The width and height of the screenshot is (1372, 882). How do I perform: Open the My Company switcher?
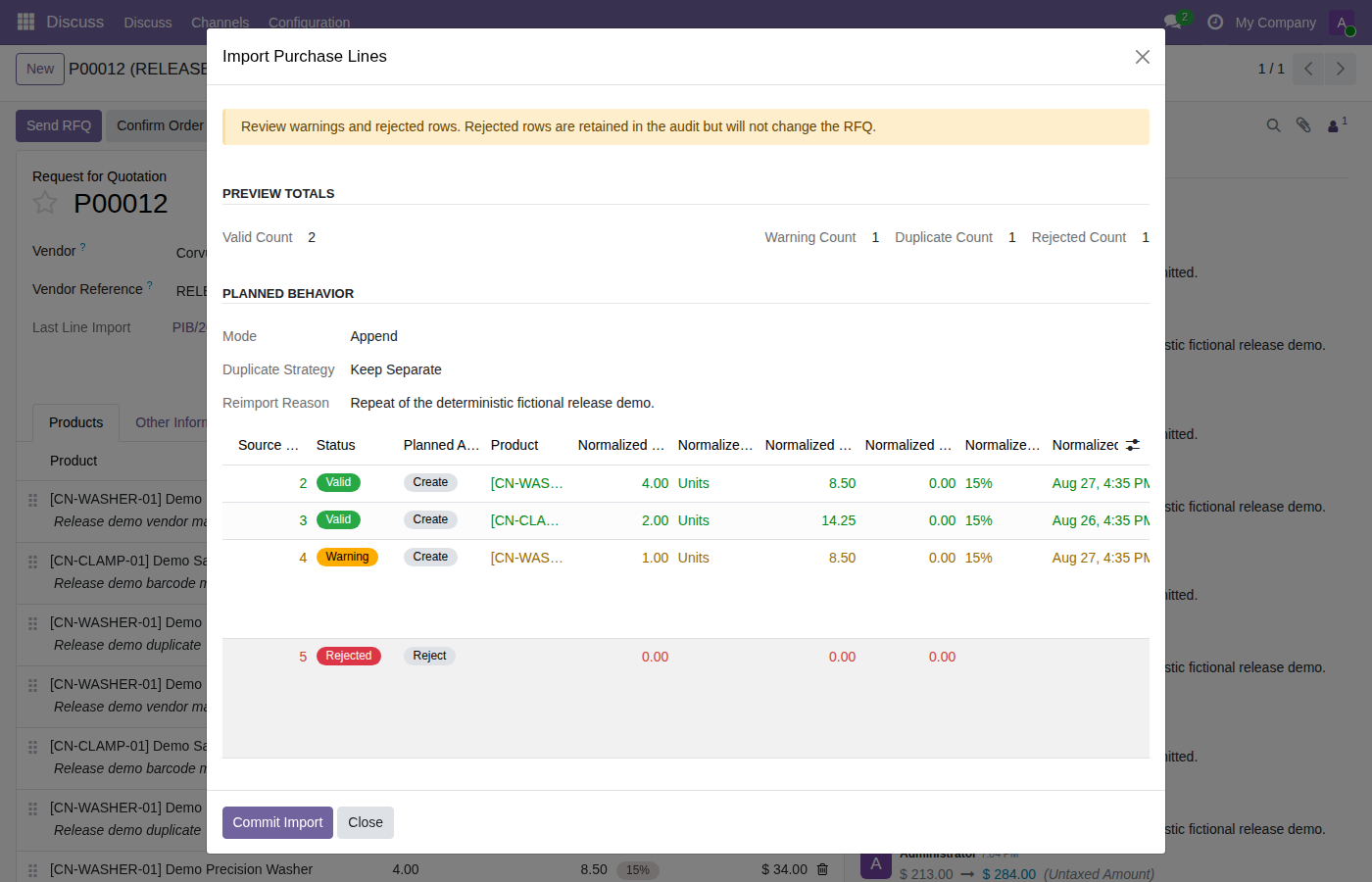tap(1275, 23)
